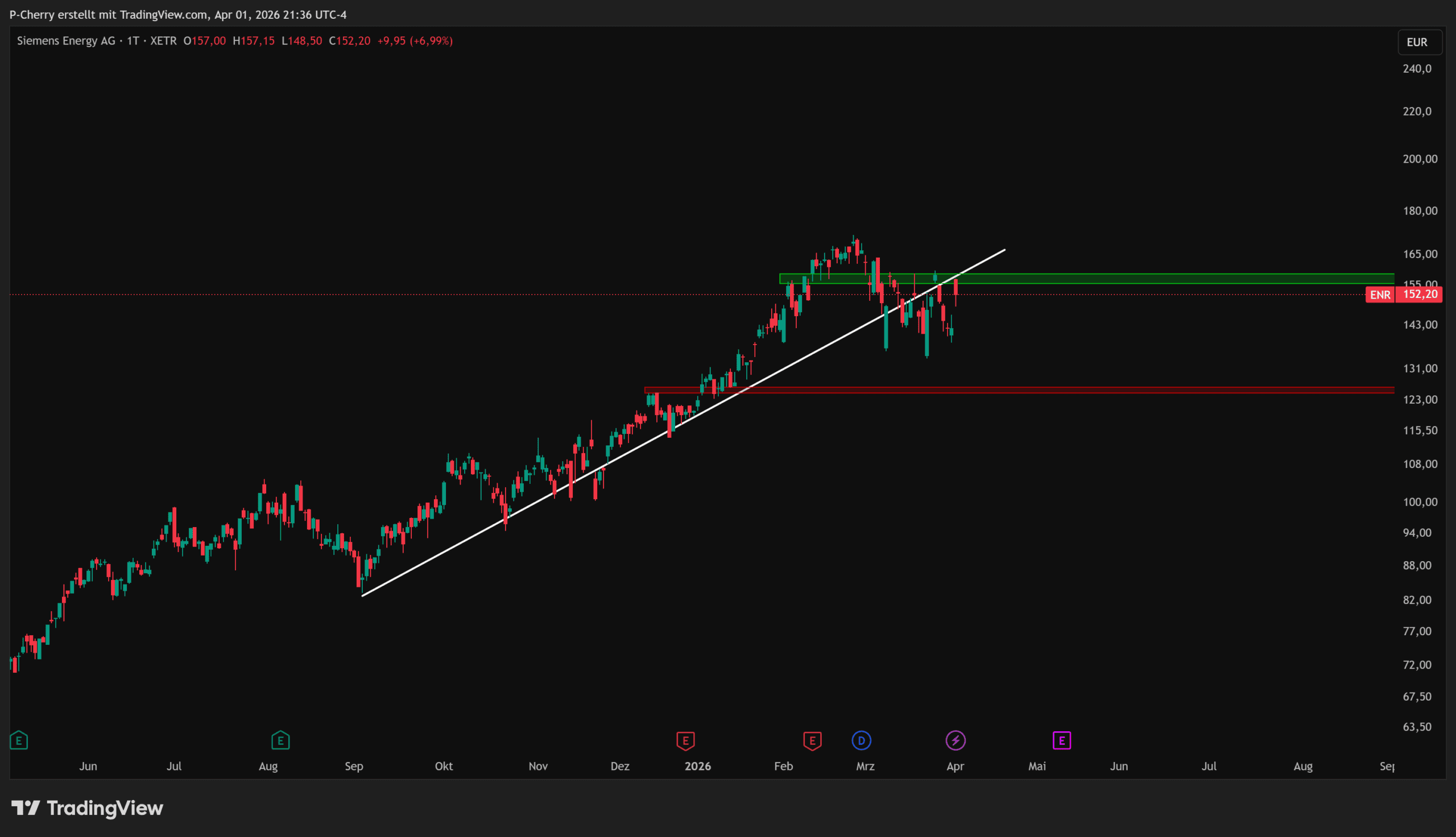This screenshot has width=1456, height=837.
Task: Click the +9,95 (+6,99%) change value
Action: (x=415, y=41)
